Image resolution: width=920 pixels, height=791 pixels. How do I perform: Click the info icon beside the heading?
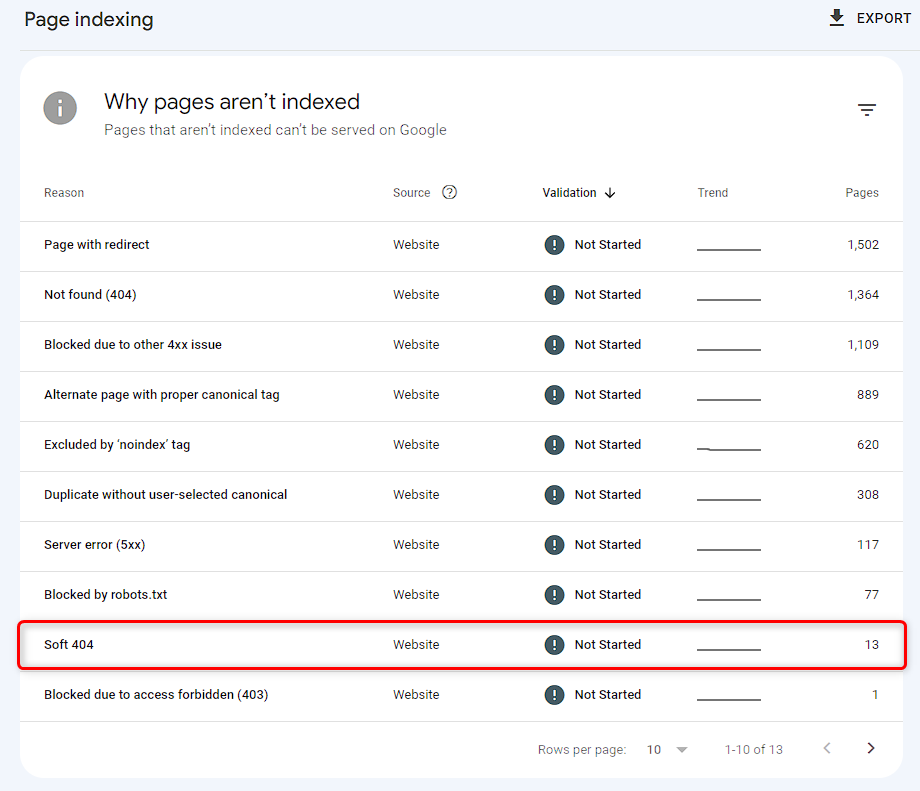(x=60, y=108)
